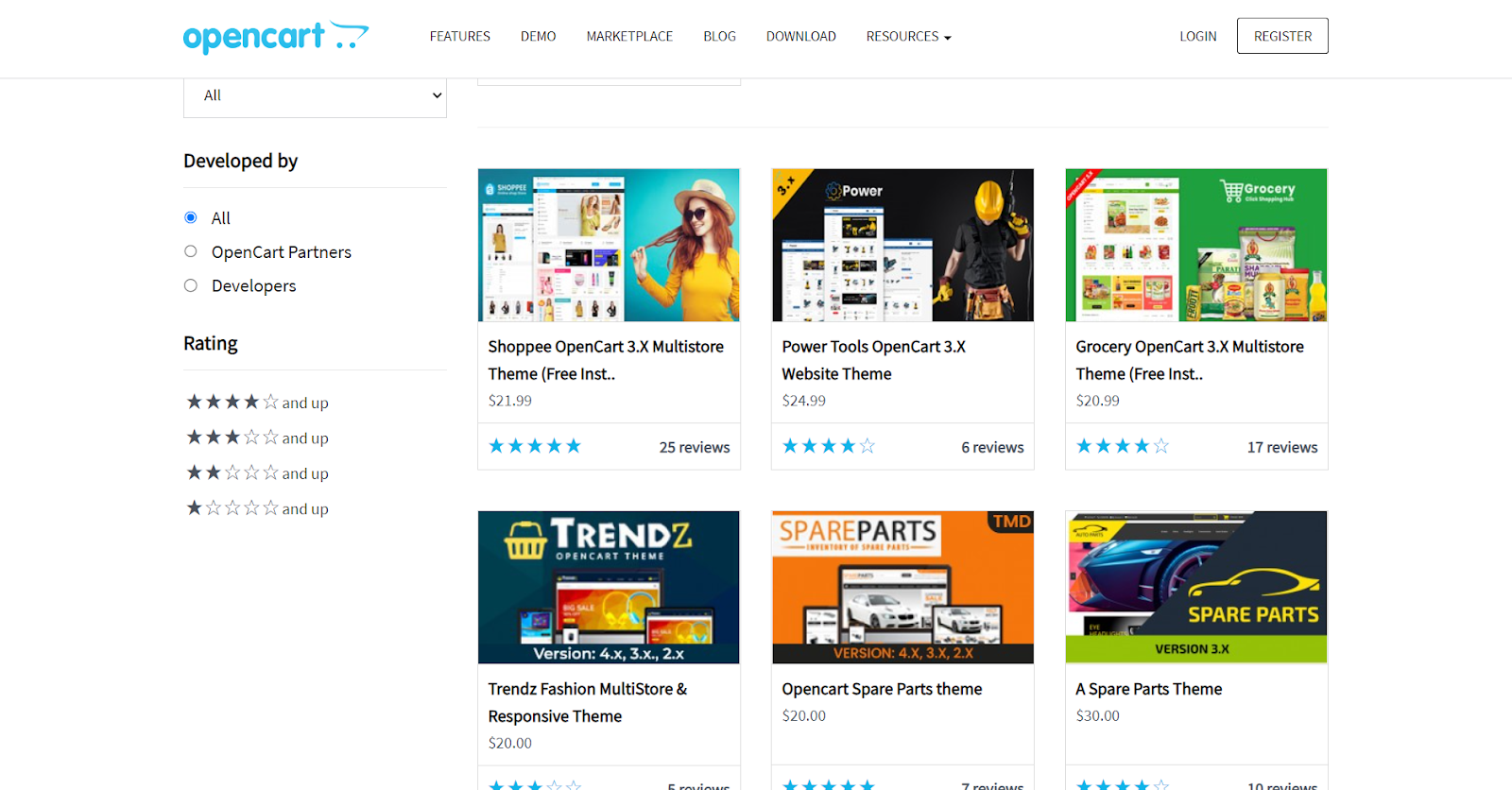Select the Developers radio option
This screenshot has height=790, width=1512.
tap(191, 285)
